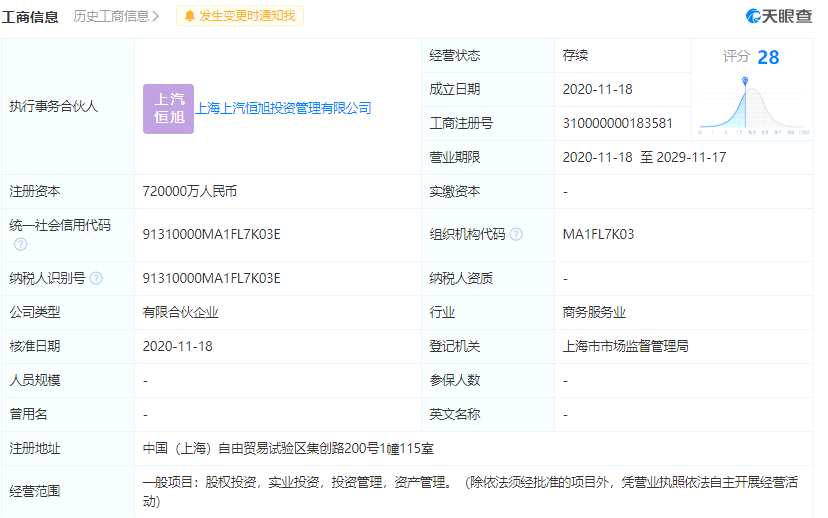
Task: Select industry value 商务服务业
Action: 594,312
